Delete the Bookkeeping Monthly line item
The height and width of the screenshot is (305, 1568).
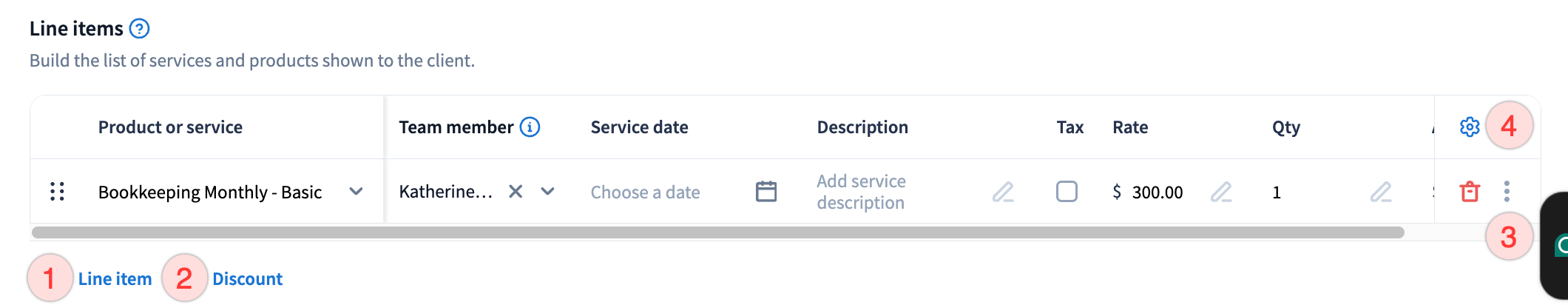pyautogui.click(x=1469, y=192)
